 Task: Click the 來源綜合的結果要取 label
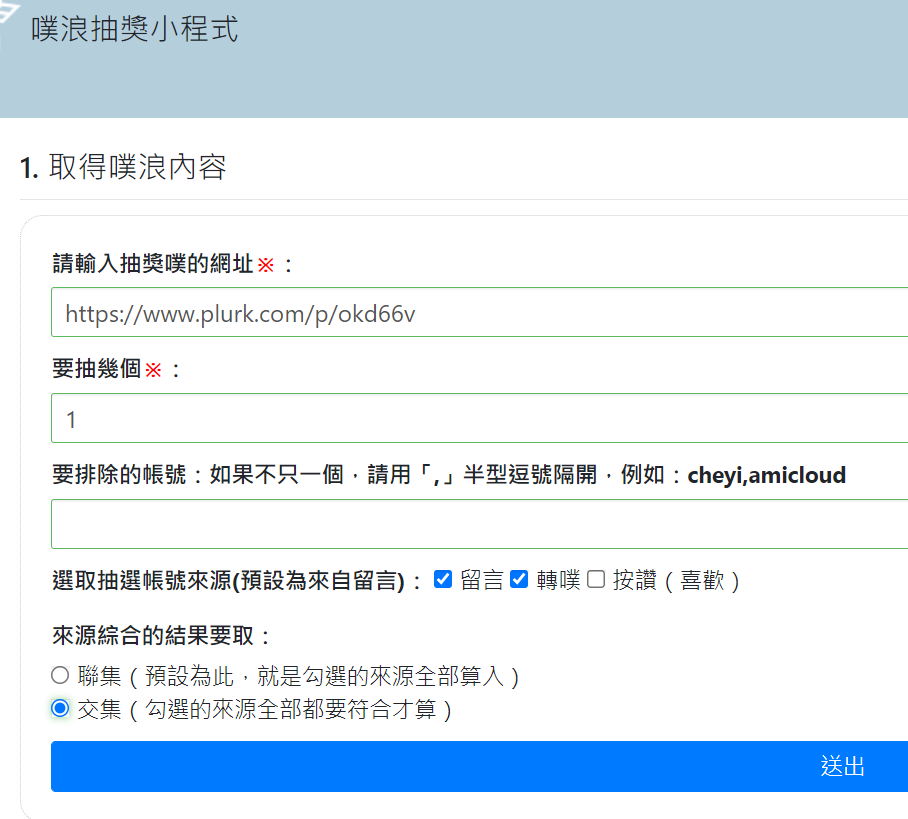click(161, 636)
